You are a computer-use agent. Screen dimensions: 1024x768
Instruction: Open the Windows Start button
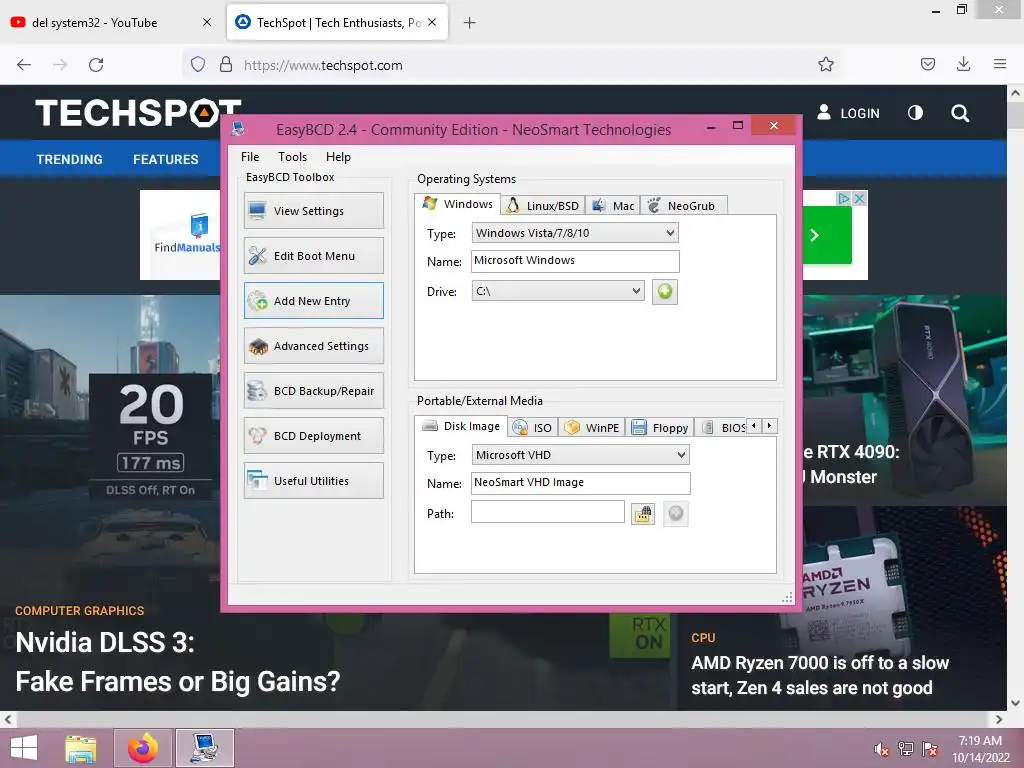click(24, 748)
